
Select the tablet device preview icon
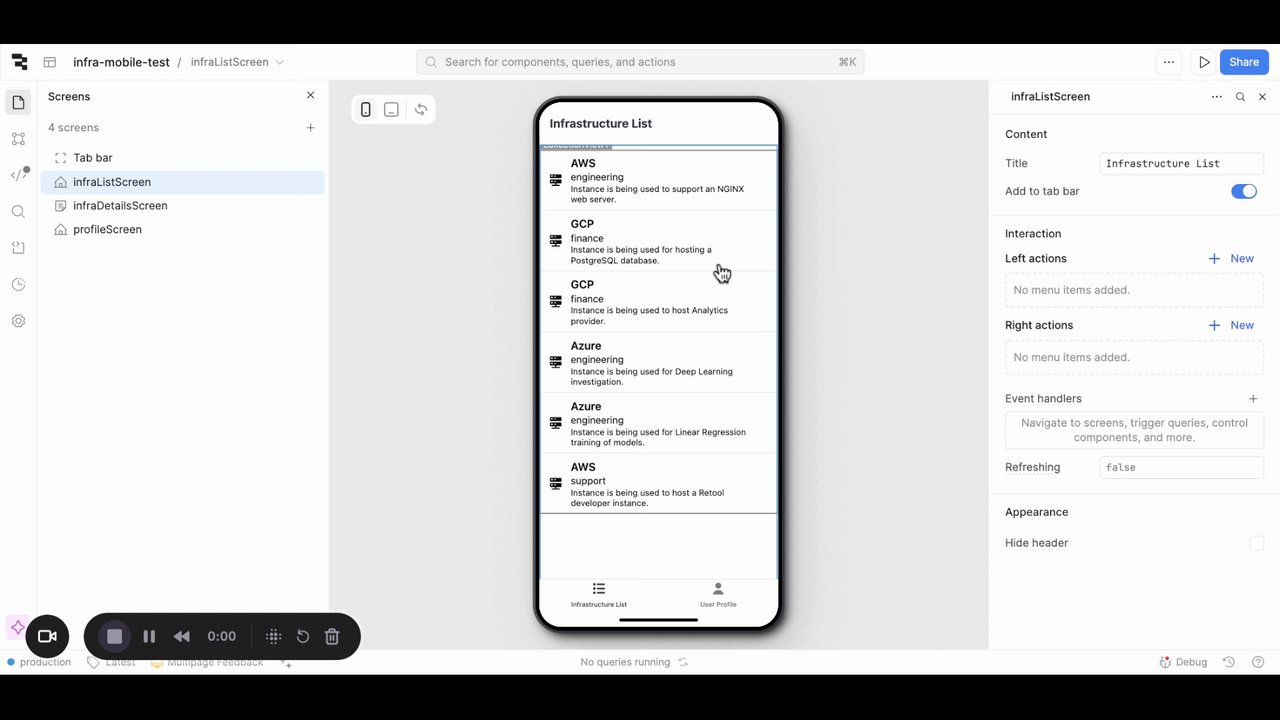[x=392, y=110]
